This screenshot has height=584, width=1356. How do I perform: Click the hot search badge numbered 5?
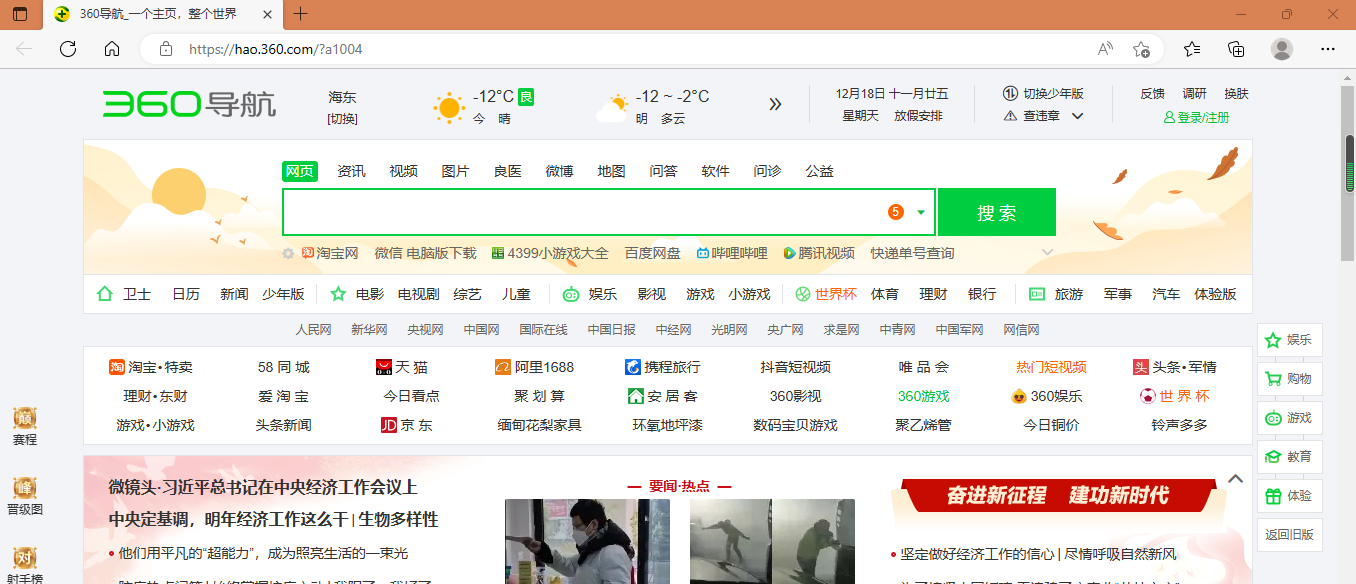[895, 212]
